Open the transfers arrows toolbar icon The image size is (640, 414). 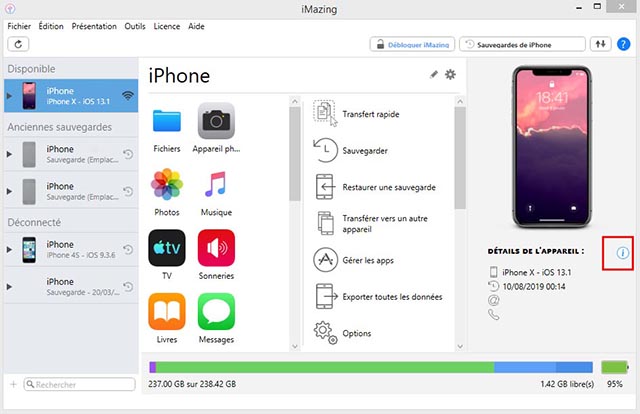[600, 44]
